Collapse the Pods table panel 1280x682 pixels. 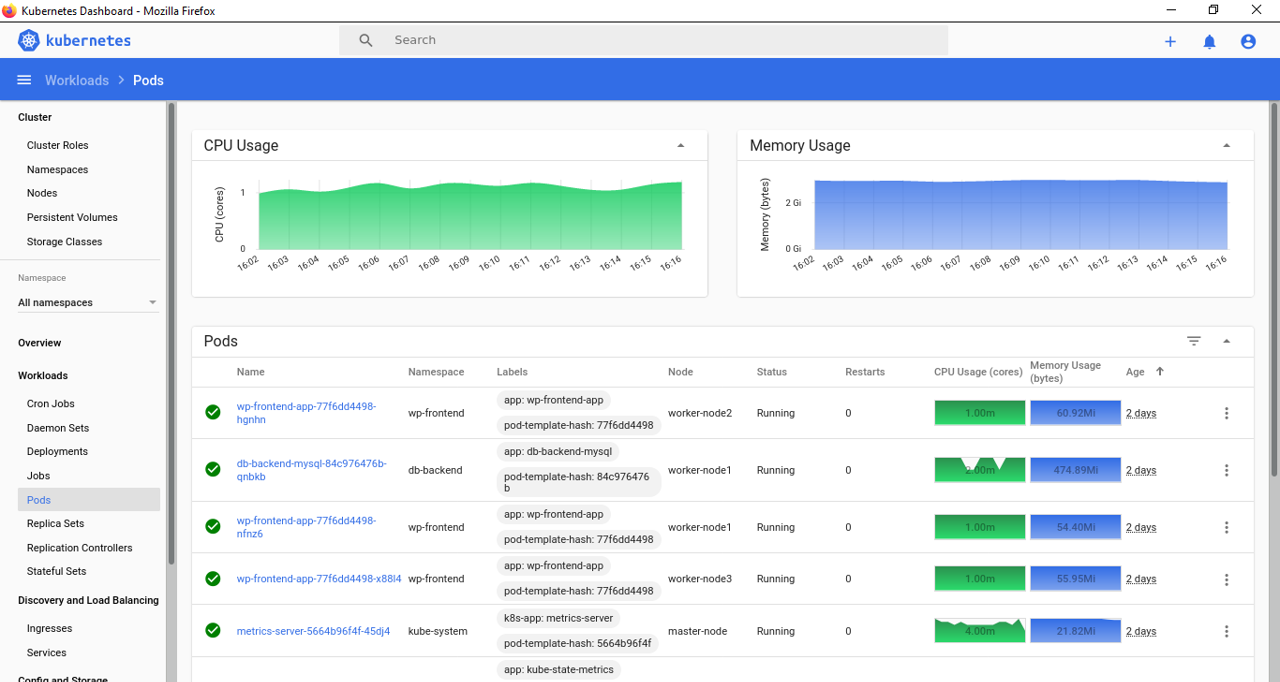[x=1227, y=340]
